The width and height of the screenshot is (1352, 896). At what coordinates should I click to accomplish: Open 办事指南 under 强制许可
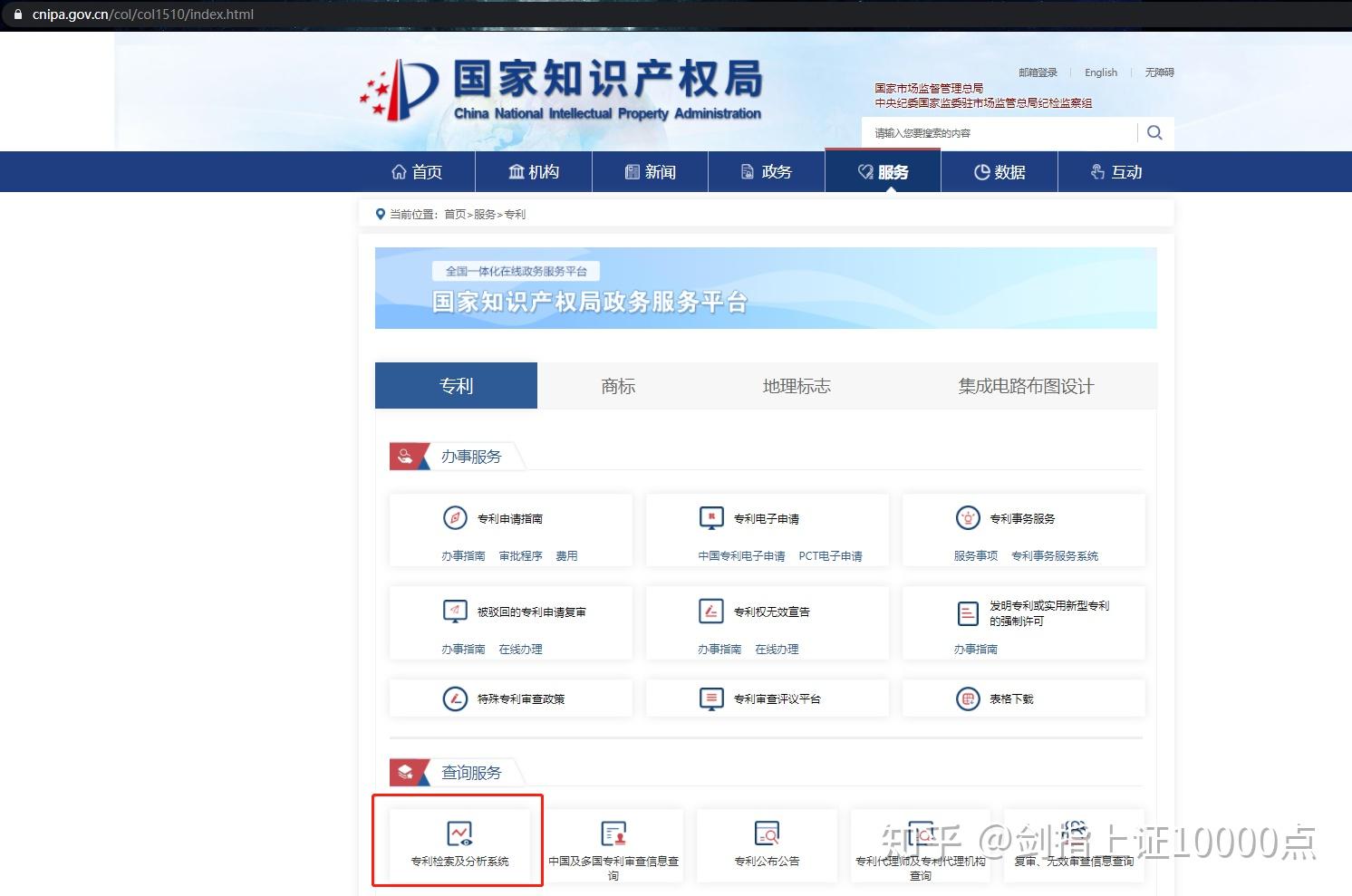[975, 649]
